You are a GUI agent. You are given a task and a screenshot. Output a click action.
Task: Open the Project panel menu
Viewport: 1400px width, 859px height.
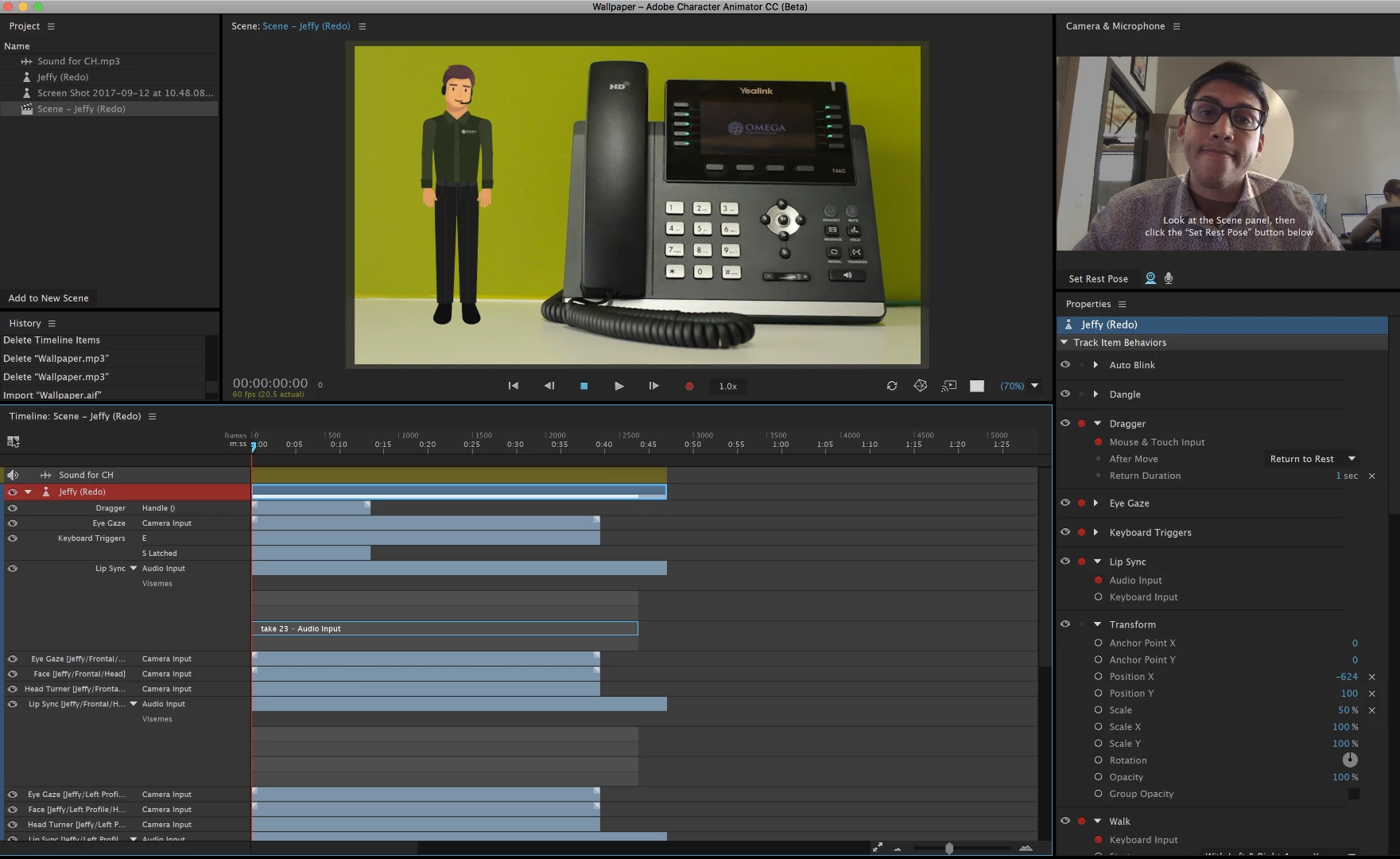click(x=51, y=26)
